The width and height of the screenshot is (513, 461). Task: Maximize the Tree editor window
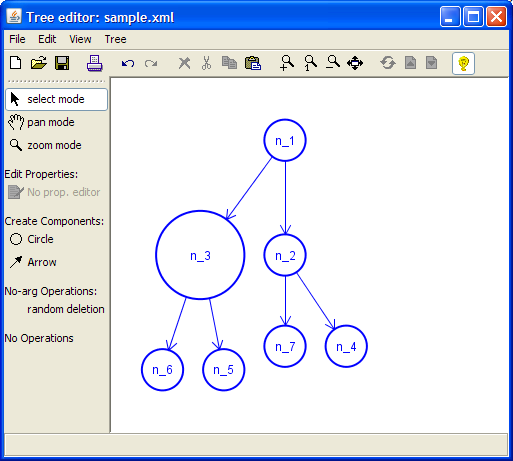pos(473,16)
